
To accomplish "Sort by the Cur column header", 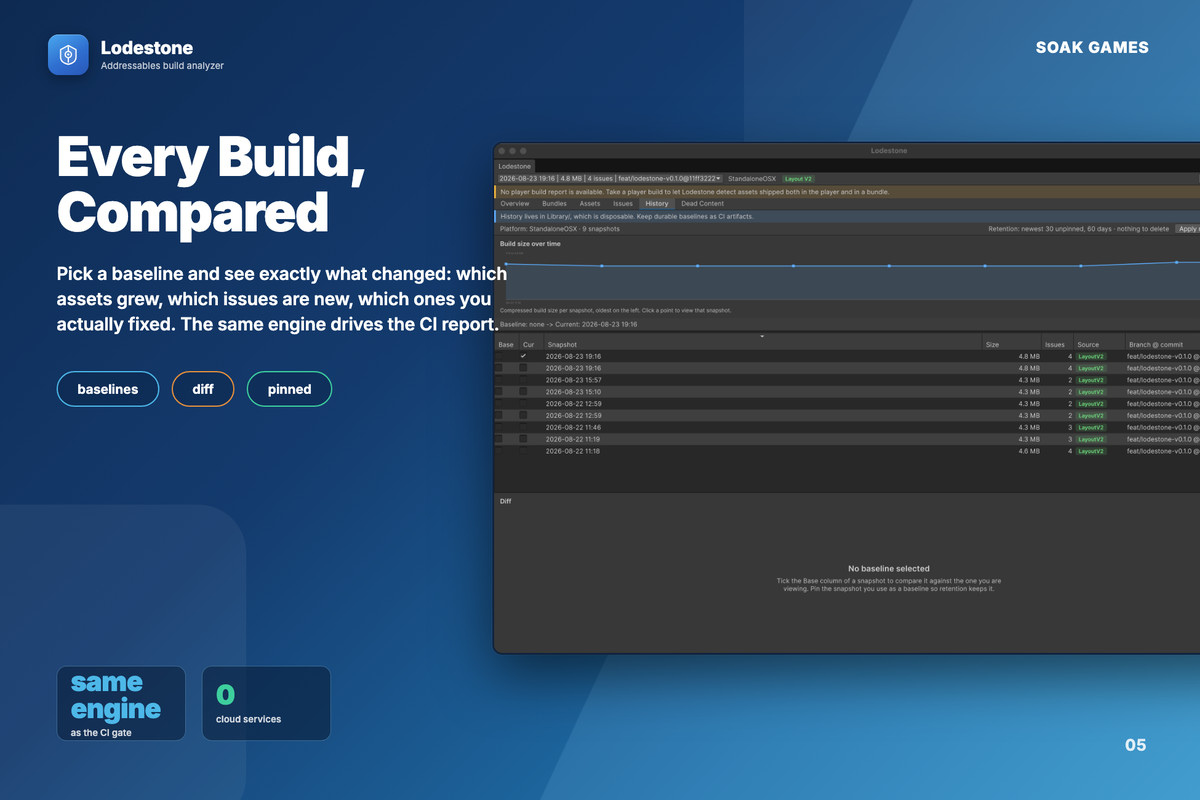I will (529, 344).
